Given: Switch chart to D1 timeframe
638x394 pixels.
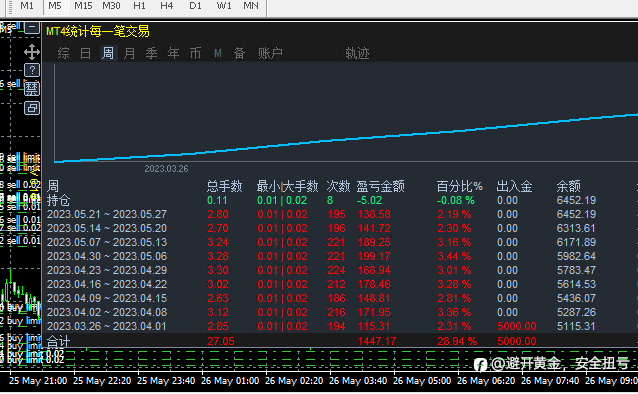Looking at the screenshot, I should [x=195, y=6].
